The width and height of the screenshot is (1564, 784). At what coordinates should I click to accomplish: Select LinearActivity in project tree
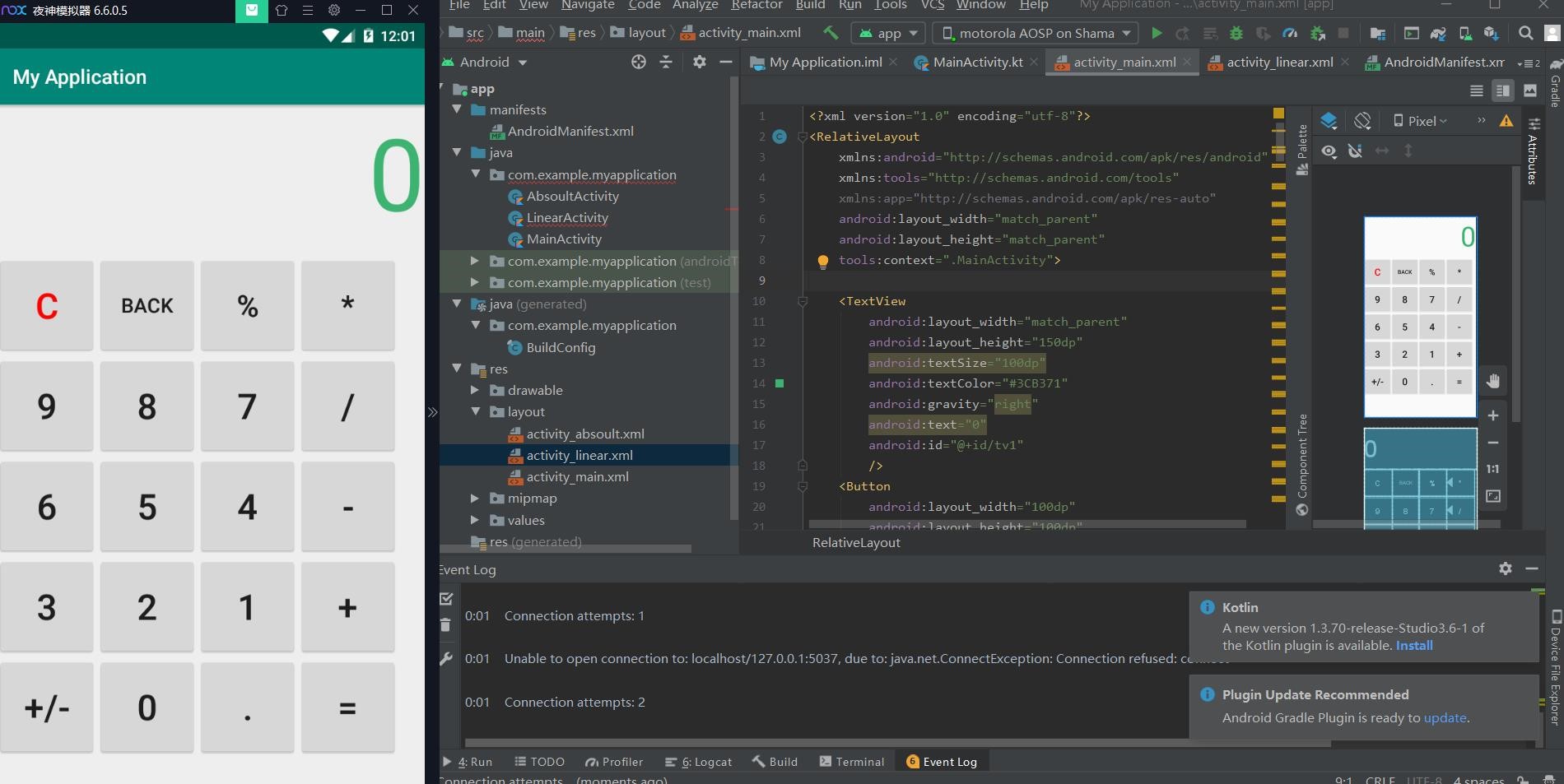[567, 217]
